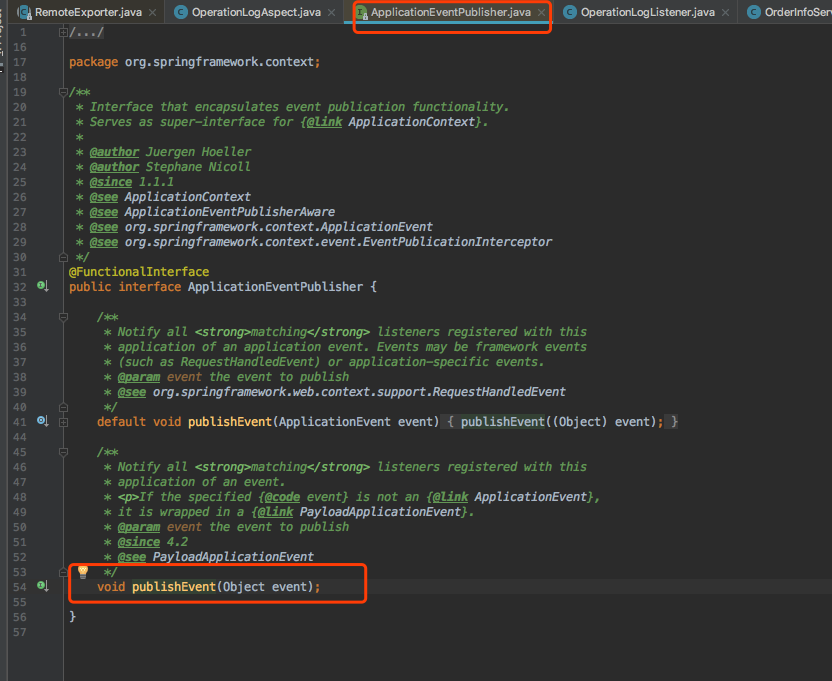
Task: Click ApplicationEventPublisherAware in the @see line
Action: coord(229,212)
